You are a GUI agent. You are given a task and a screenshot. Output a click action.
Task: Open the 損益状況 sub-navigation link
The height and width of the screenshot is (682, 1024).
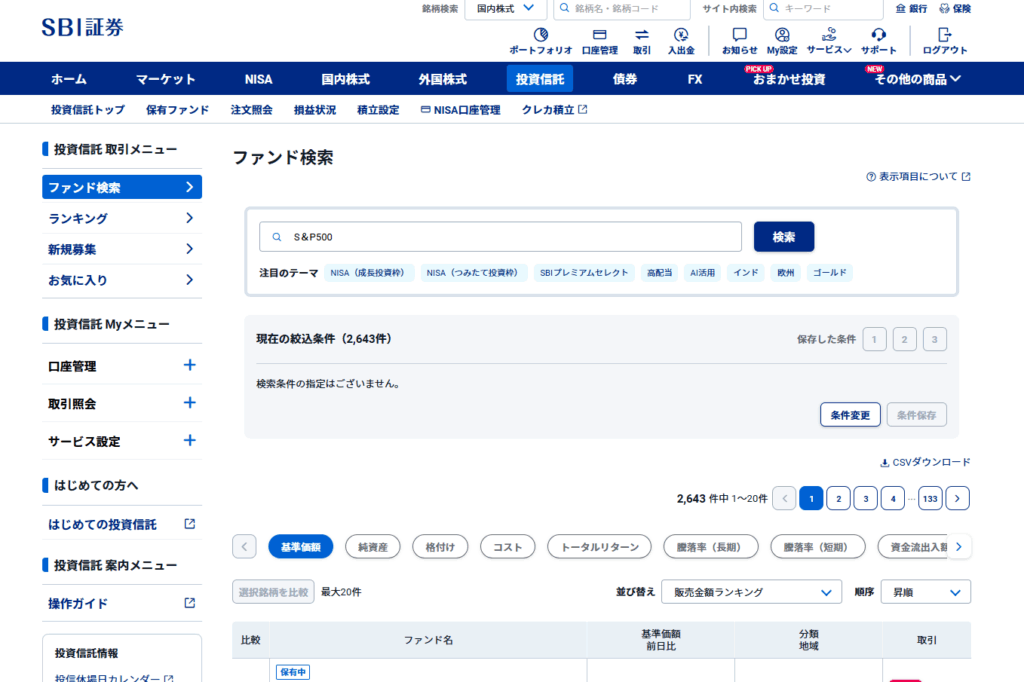(315, 110)
